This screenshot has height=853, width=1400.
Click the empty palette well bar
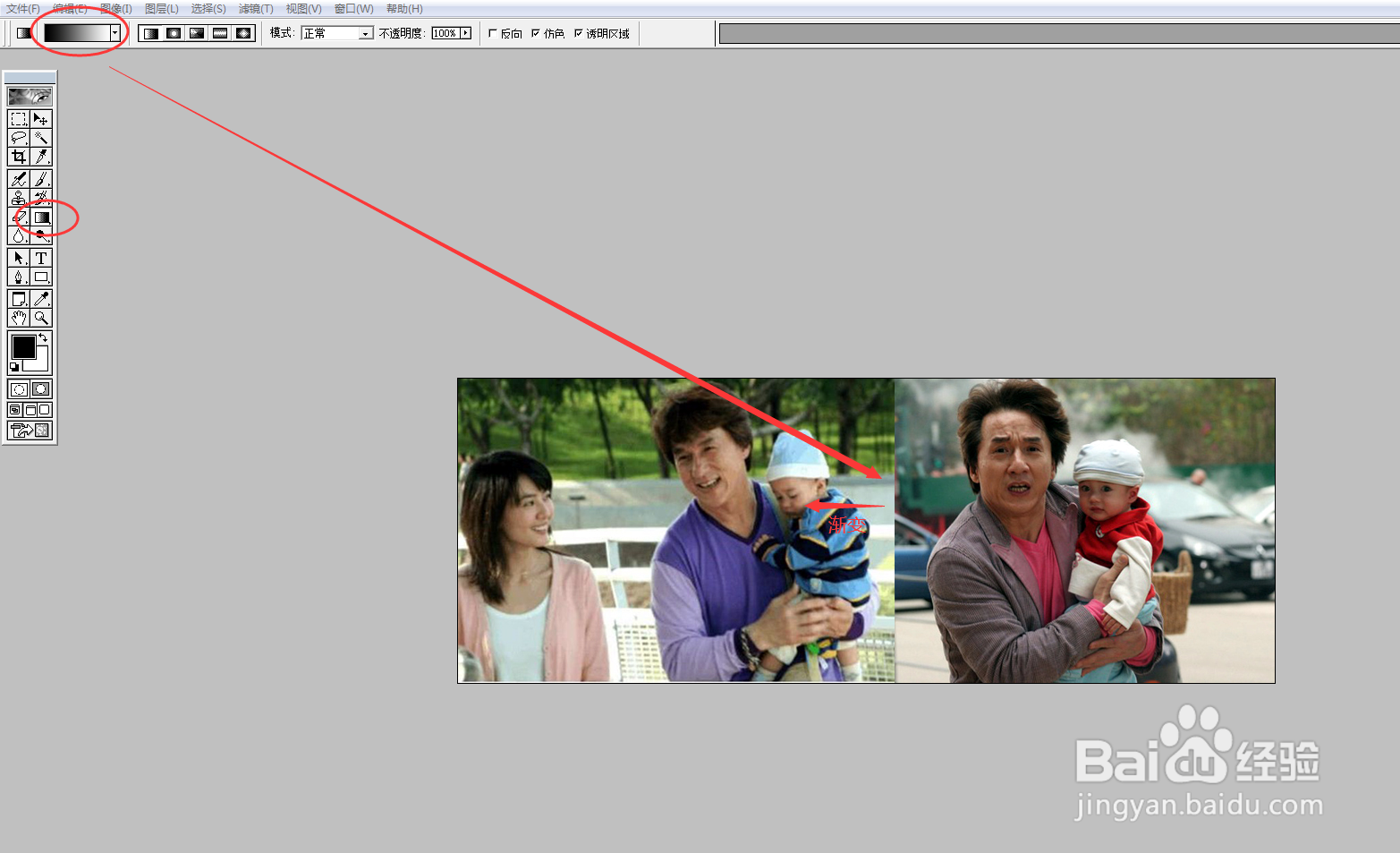click(1059, 34)
